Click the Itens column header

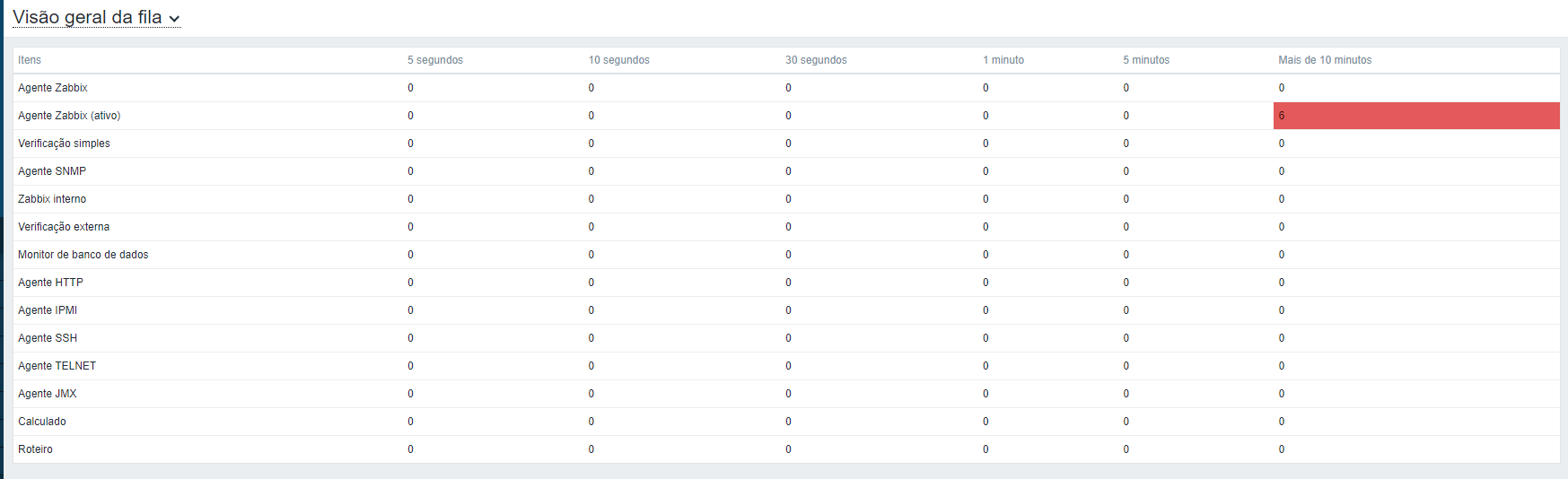click(30, 60)
